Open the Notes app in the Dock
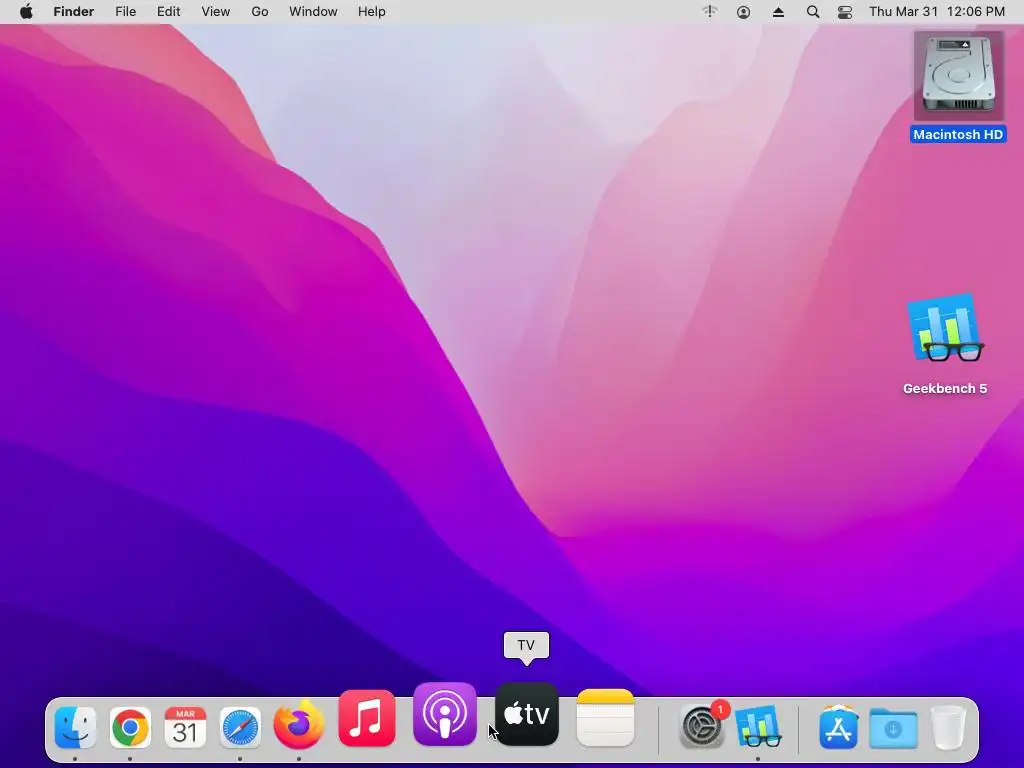 pyautogui.click(x=605, y=718)
